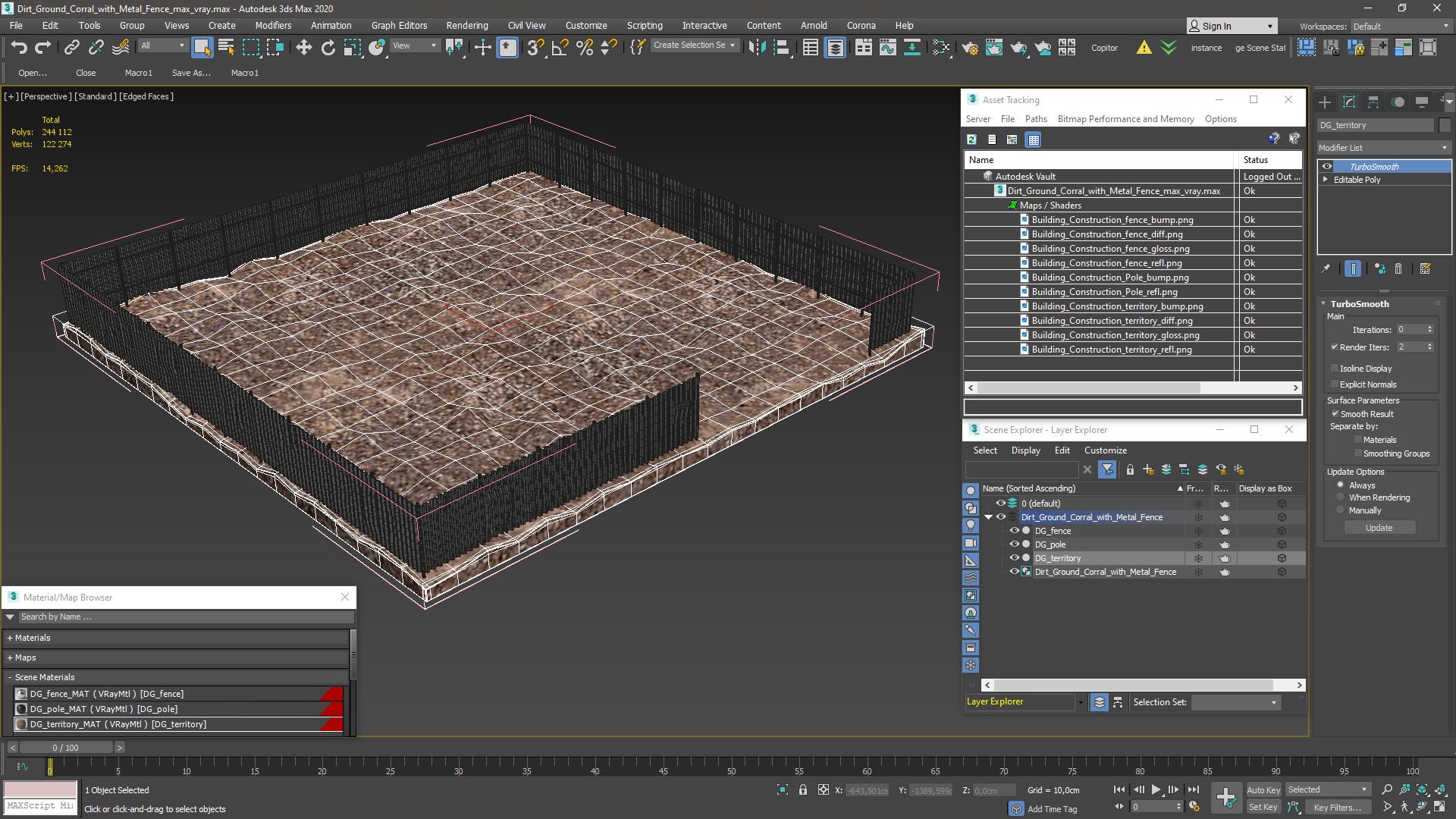The width and height of the screenshot is (1456, 819).
Task: Click the Asset Tracking help icon
Action: pos(1273,138)
